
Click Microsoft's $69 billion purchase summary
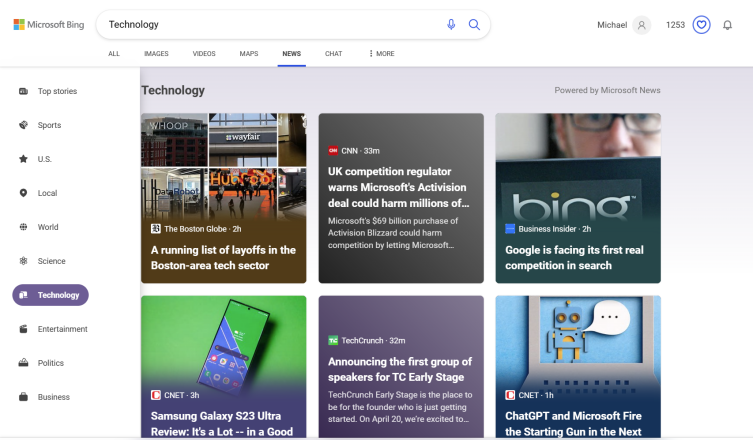[x=393, y=233]
